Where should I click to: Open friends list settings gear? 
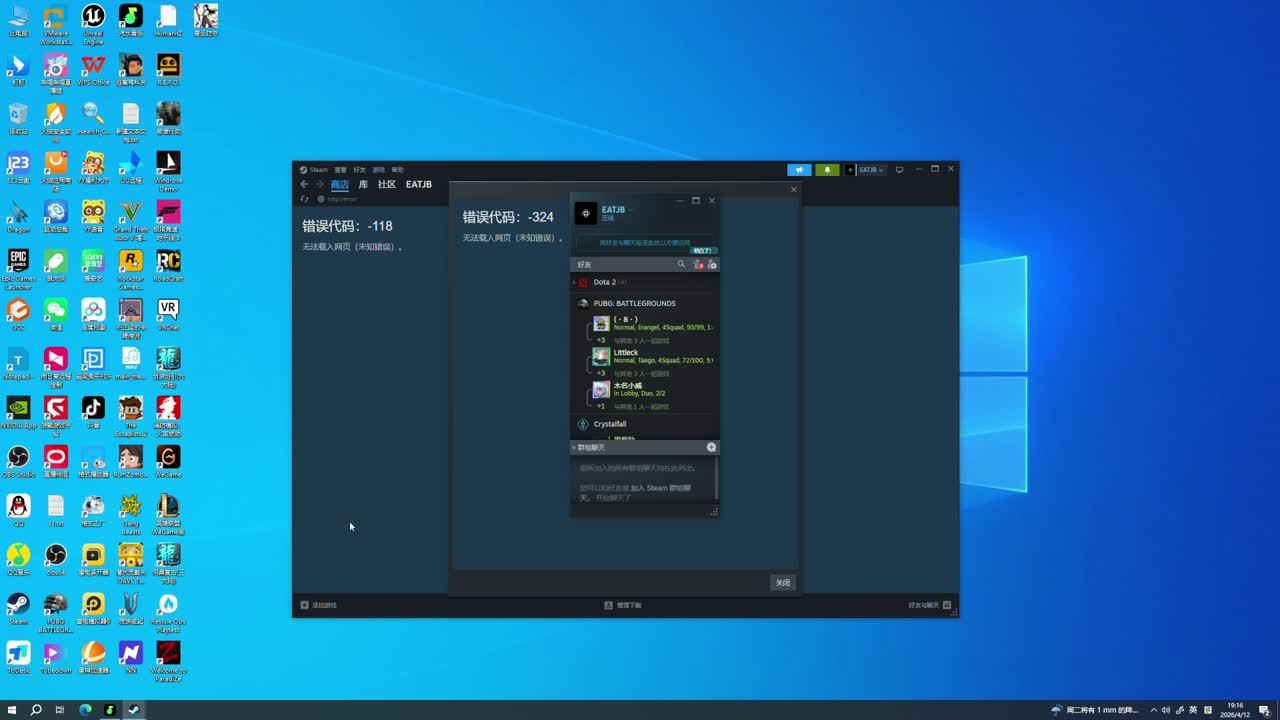pyautogui.click(x=713, y=265)
